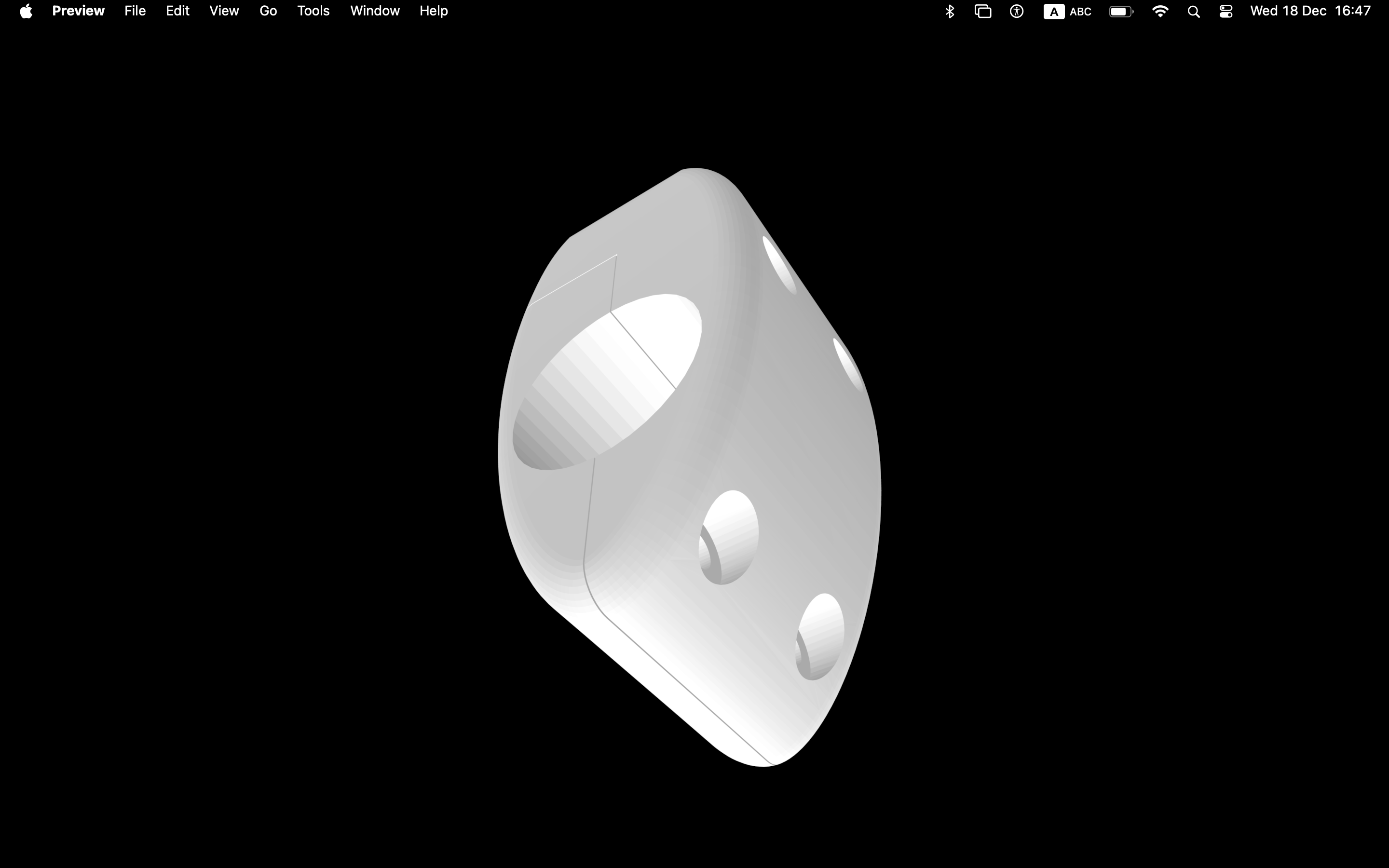Open Spotlight search magnifier

tap(1193, 12)
